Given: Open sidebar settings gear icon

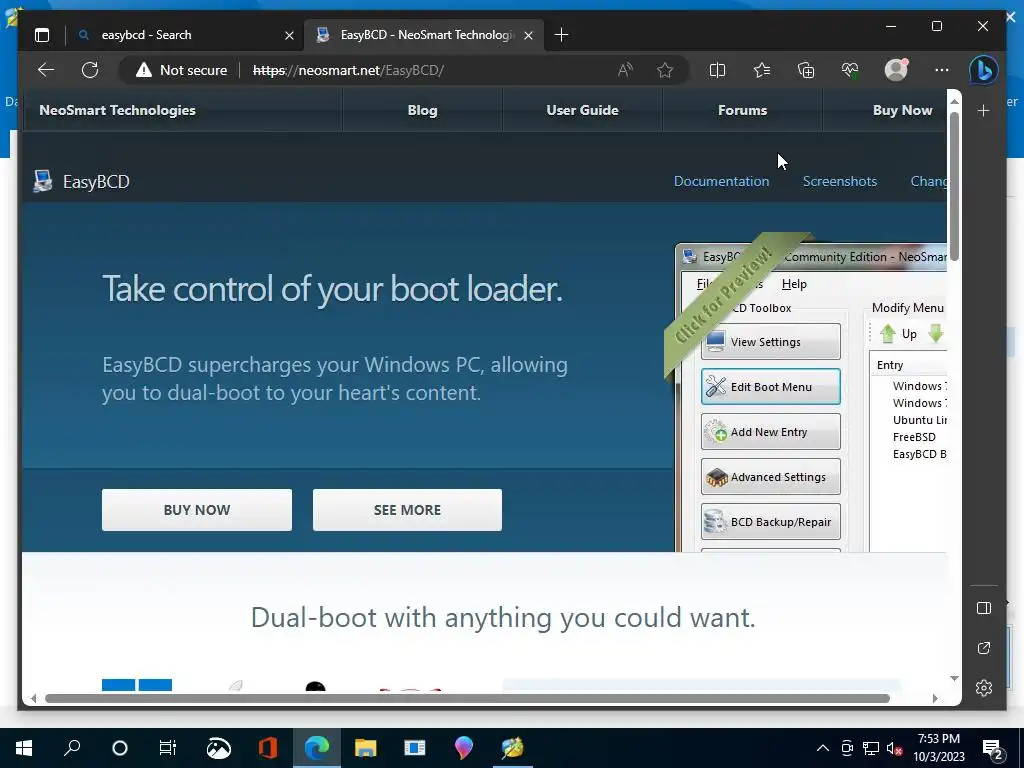Looking at the screenshot, I should click(x=984, y=688).
